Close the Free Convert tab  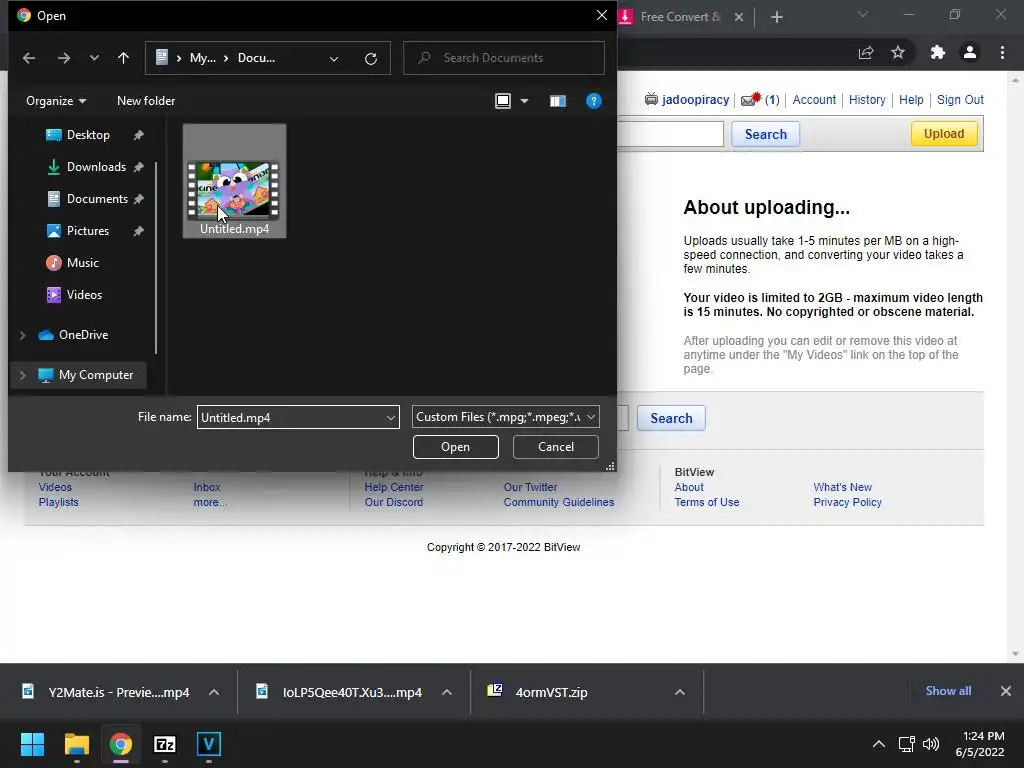click(739, 17)
